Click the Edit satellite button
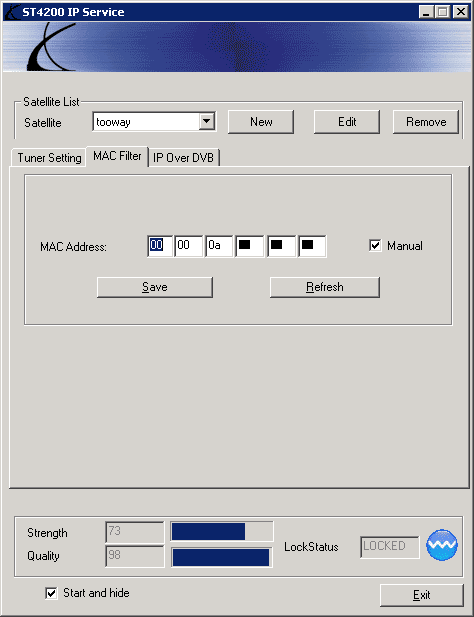This screenshot has width=474, height=617. pyautogui.click(x=347, y=122)
